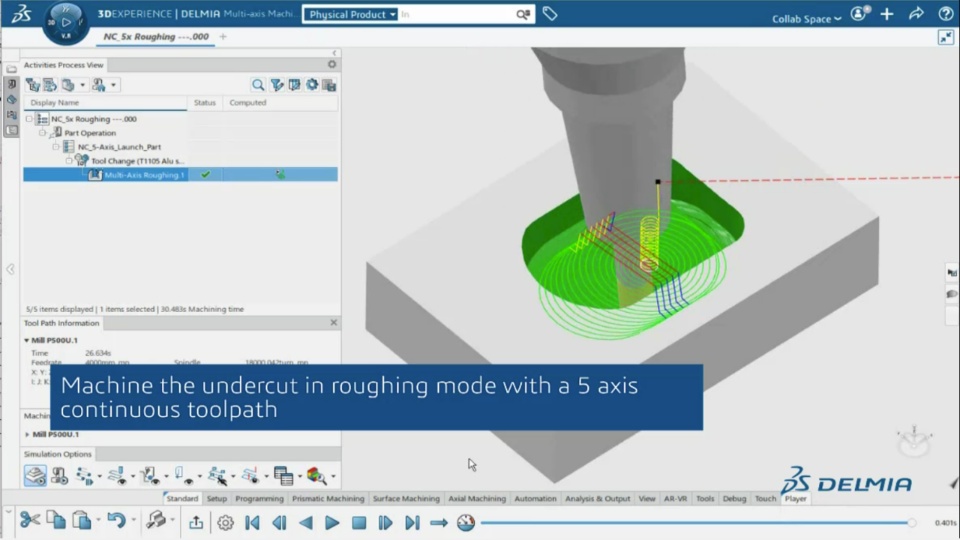Click the share arrow icon
Viewport: 960px width, 540px height.
(x=916, y=13)
